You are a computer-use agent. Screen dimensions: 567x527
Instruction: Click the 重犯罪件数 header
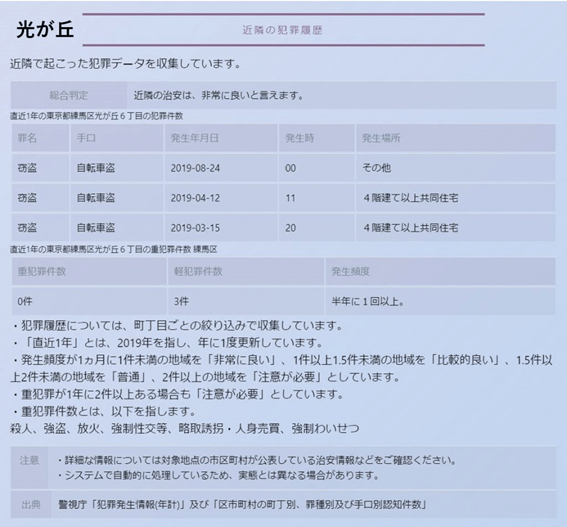(89, 272)
